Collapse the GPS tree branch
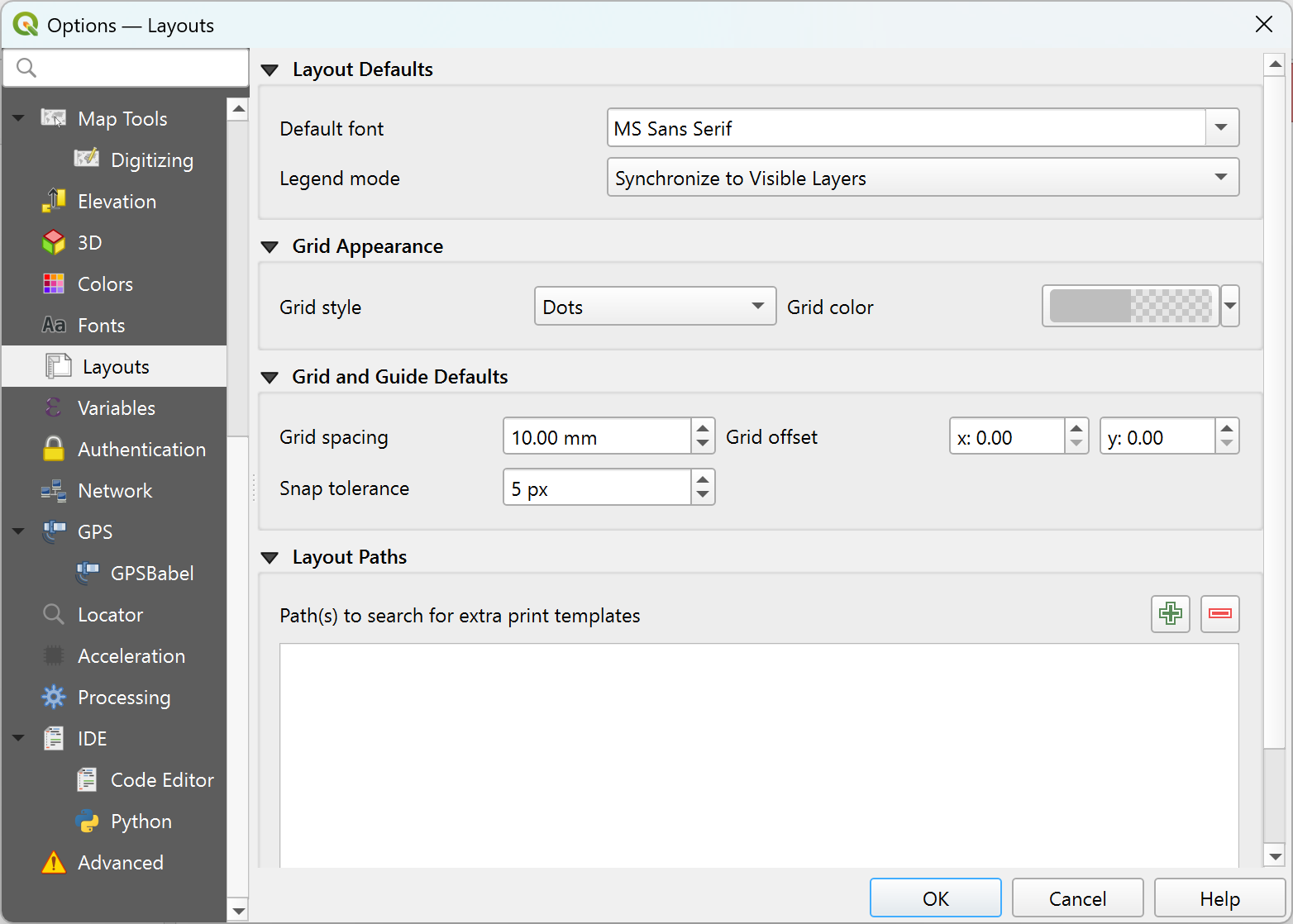Viewport: 1293px width, 924px height. coord(18,531)
